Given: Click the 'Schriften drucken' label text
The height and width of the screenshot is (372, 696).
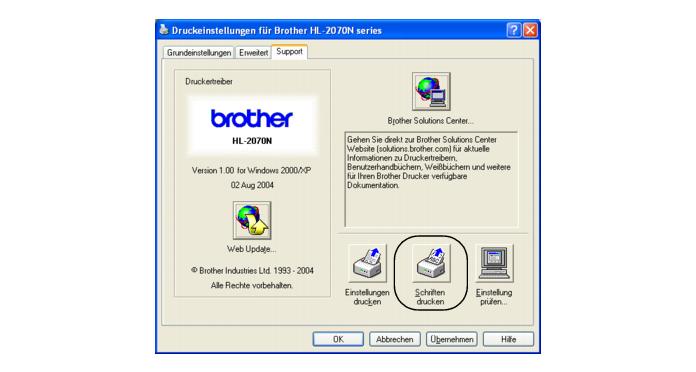Looking at the screenshot, I should pos(430,297).
